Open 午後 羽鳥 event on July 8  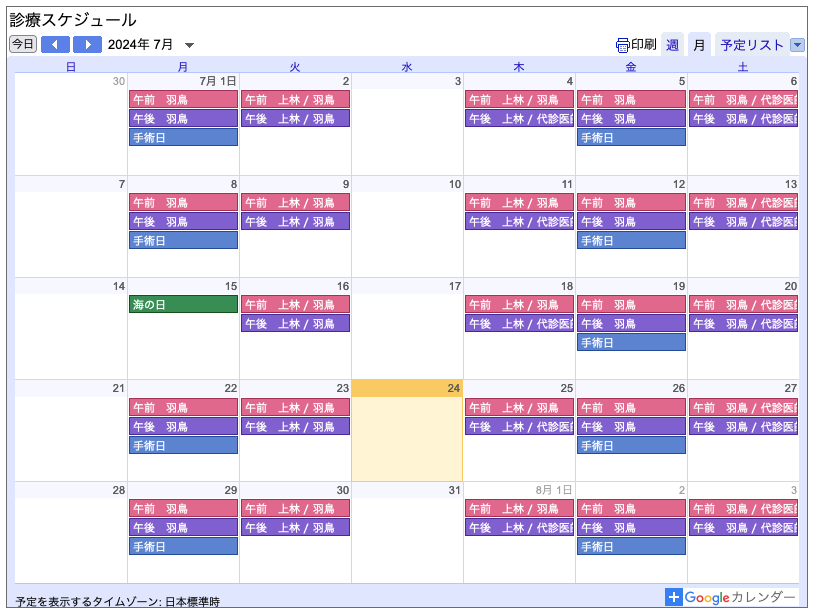coord(183,221)
